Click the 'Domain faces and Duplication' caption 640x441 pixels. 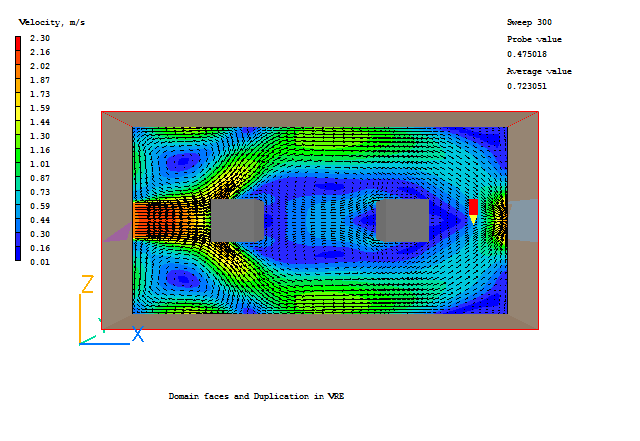pyautogui.click(x=256, y=396)
